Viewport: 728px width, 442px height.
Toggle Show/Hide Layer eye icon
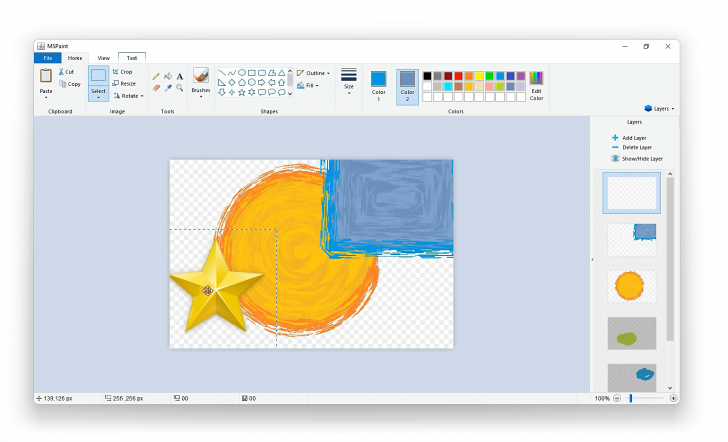coord(615,159)
